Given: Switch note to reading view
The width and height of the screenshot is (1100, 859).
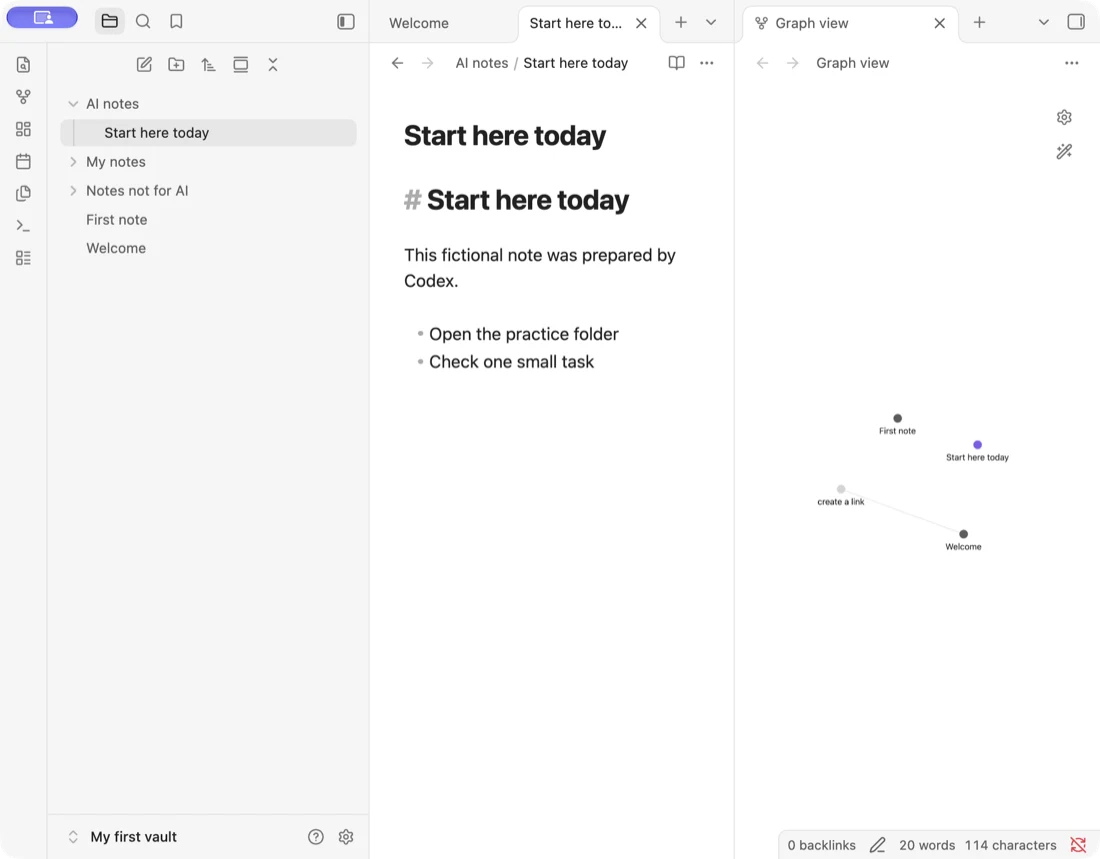Looking at the screenshot, I should coord(676,63).
